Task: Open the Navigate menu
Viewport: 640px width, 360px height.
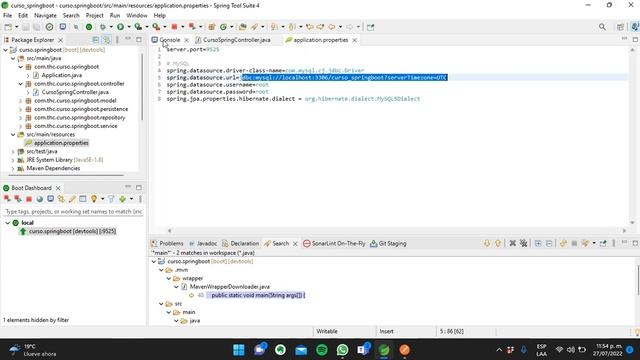Action: click(45, 16)
